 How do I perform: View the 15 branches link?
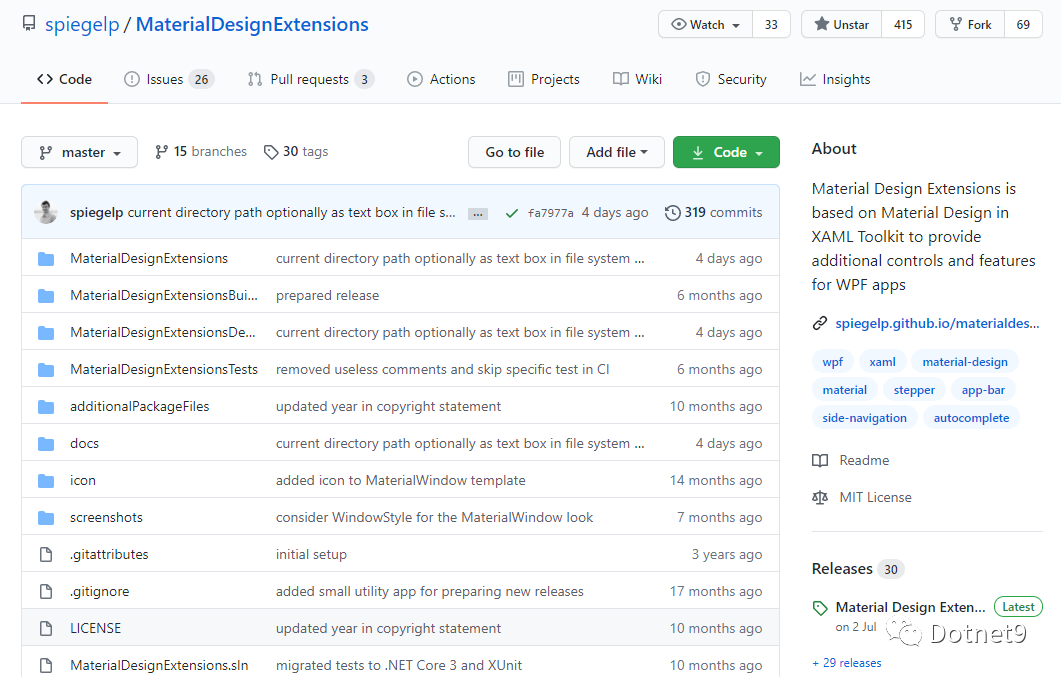click(201, 151)
